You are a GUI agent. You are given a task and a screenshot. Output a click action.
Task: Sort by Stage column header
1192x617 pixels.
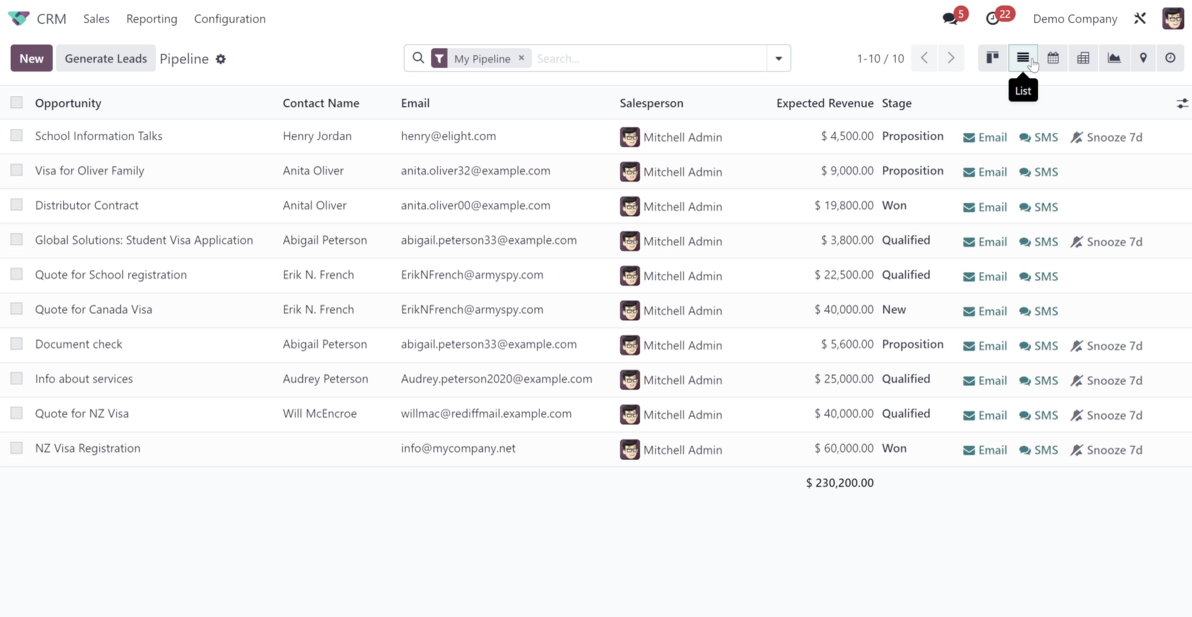tap(896, 103)
